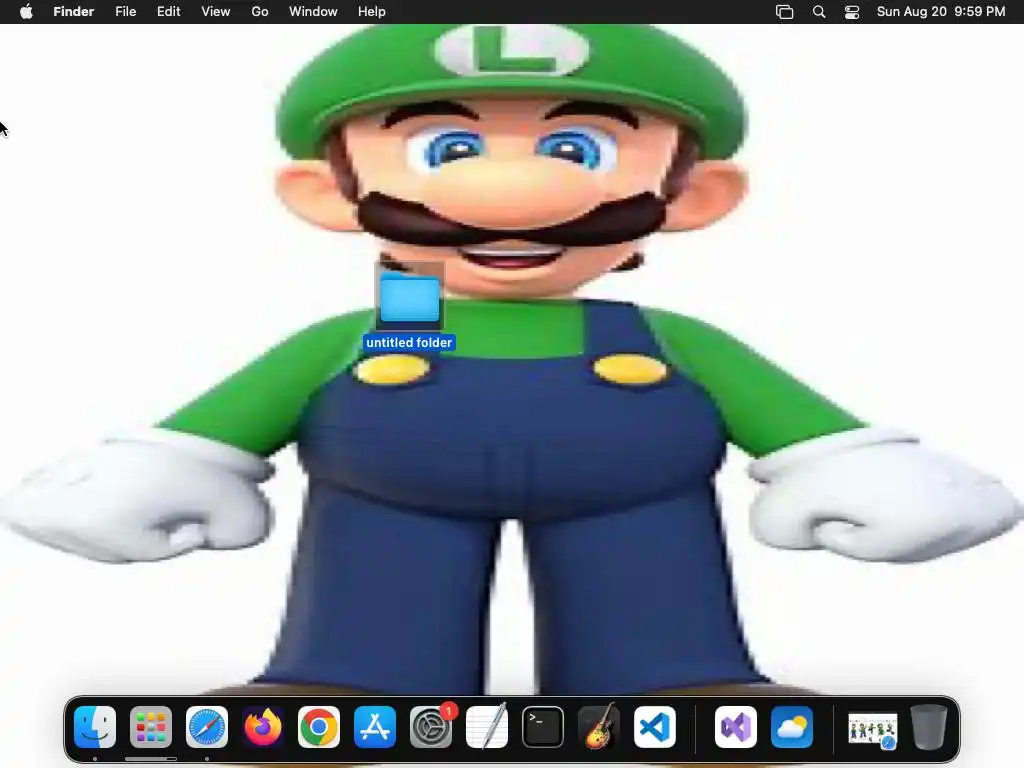Open the App Store dock icon
Viewport: 1024px width, 768px height.
375,727
